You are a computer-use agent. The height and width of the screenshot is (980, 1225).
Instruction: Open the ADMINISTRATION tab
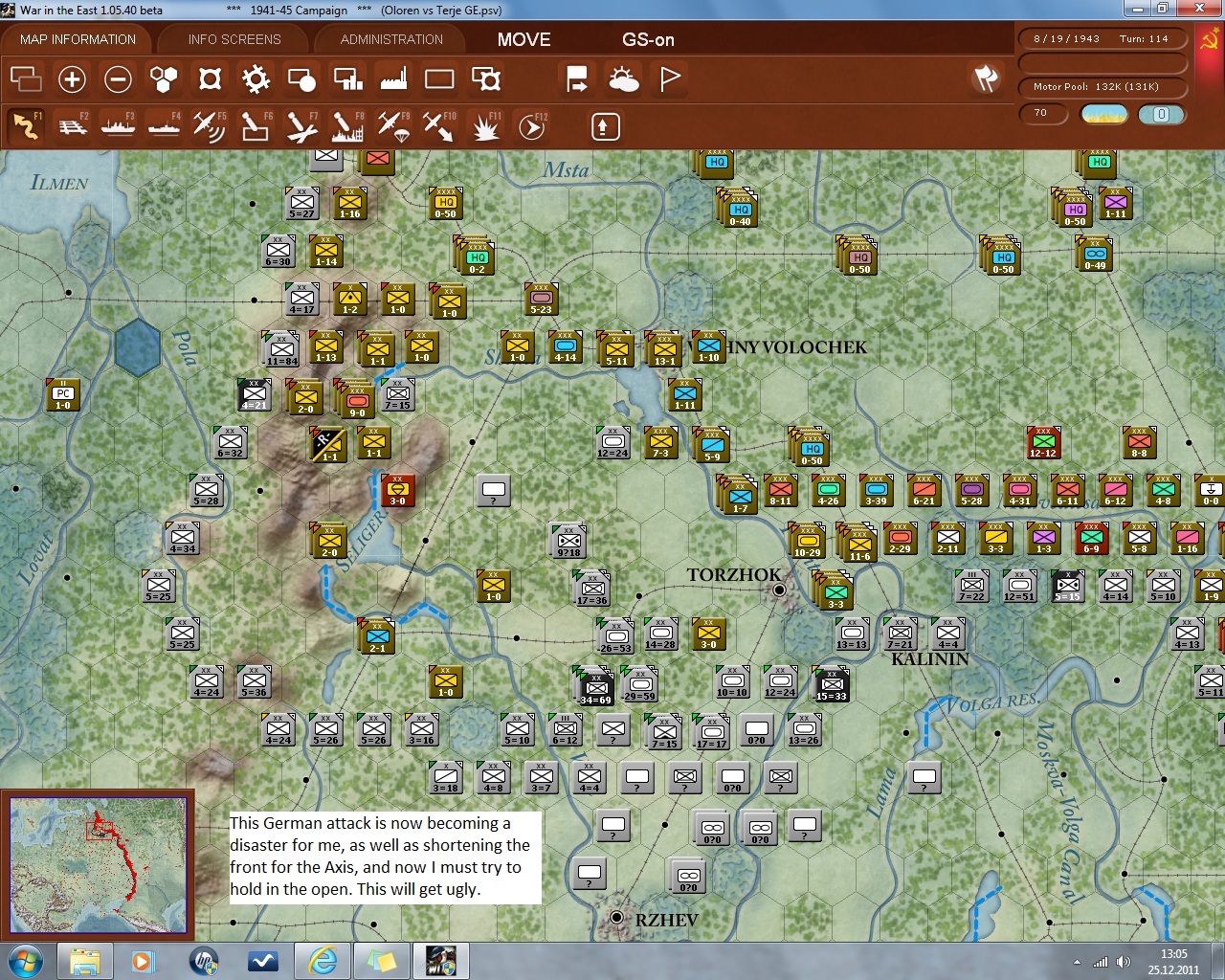pos(391,39)
